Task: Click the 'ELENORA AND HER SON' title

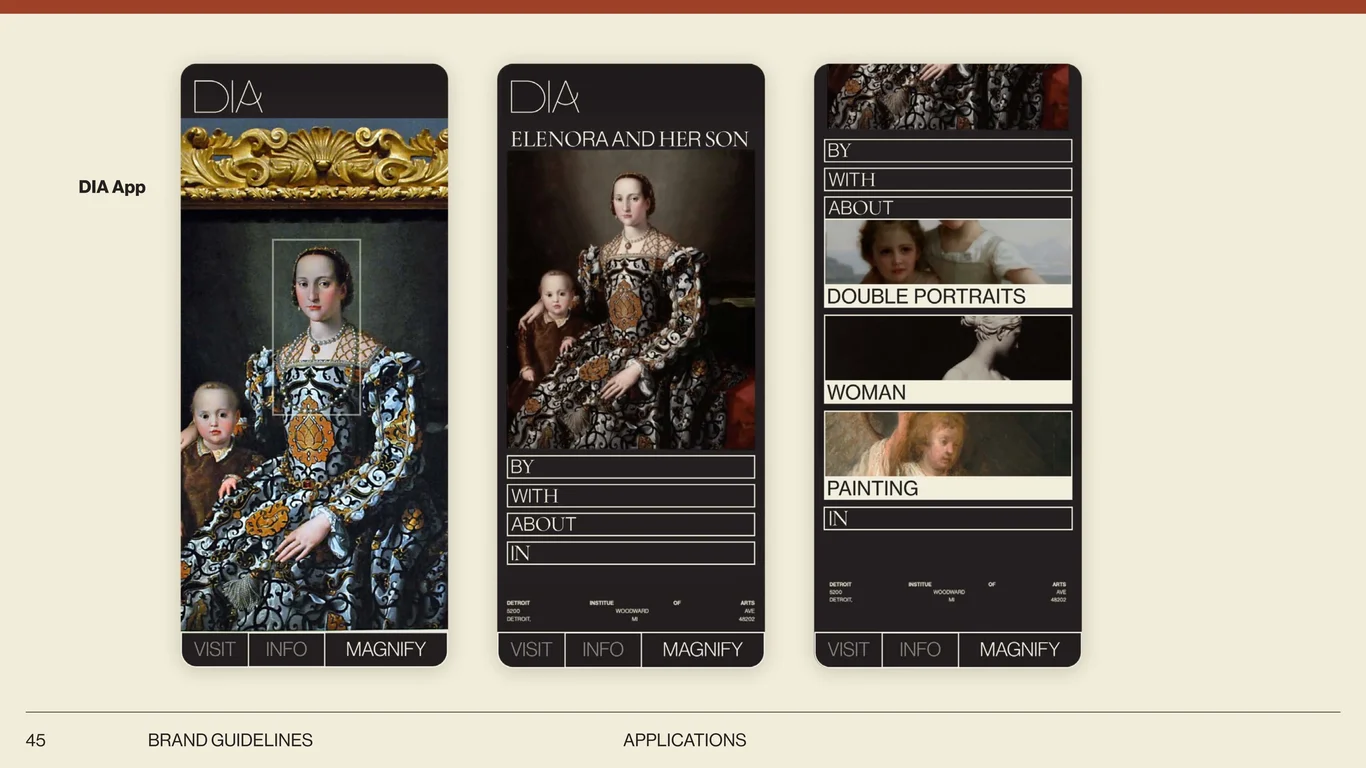Action: coord(630,140)
